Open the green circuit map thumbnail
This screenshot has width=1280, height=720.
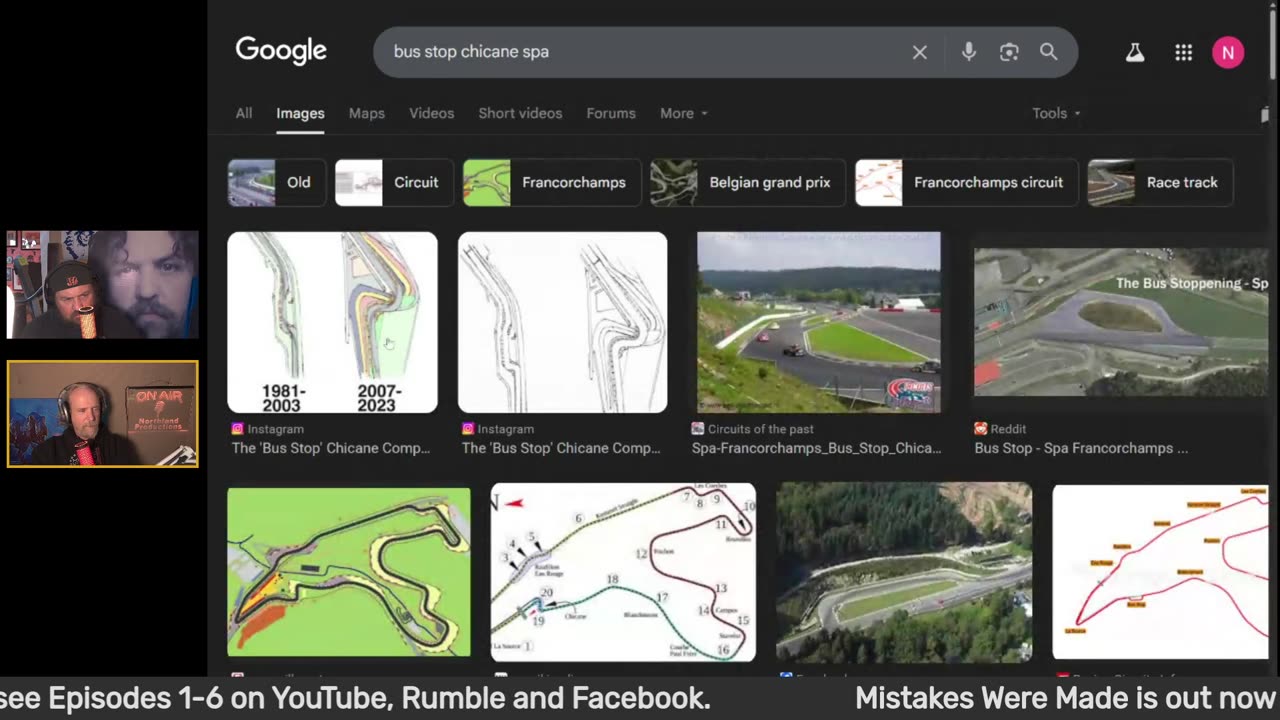(349, 572)
